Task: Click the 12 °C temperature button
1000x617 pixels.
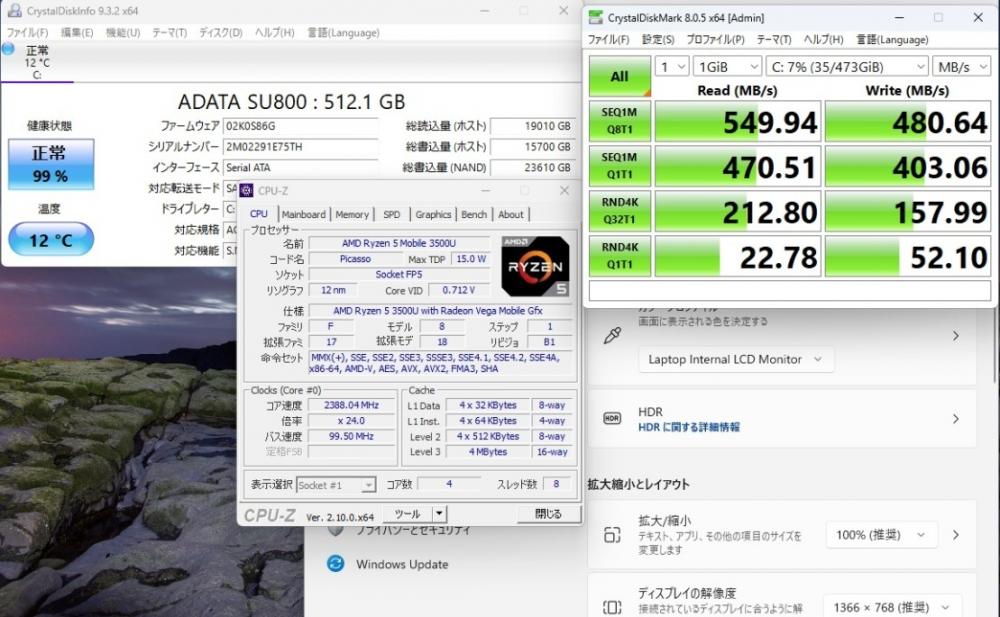Action: click(51, 239)
